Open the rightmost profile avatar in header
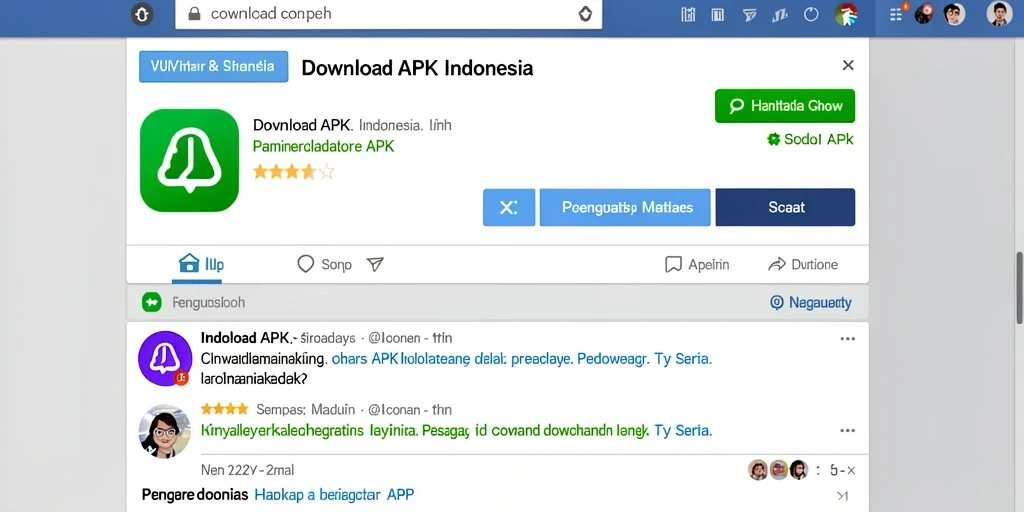The height and width of the screenshot is (512, 1024). 999,14
